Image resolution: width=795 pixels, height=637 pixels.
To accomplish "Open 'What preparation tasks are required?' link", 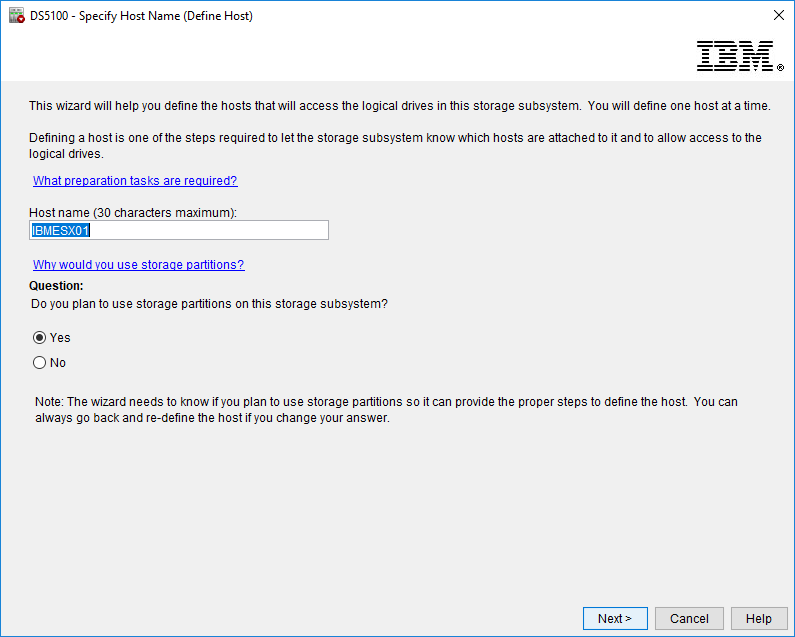I will (x=135, y=181).
